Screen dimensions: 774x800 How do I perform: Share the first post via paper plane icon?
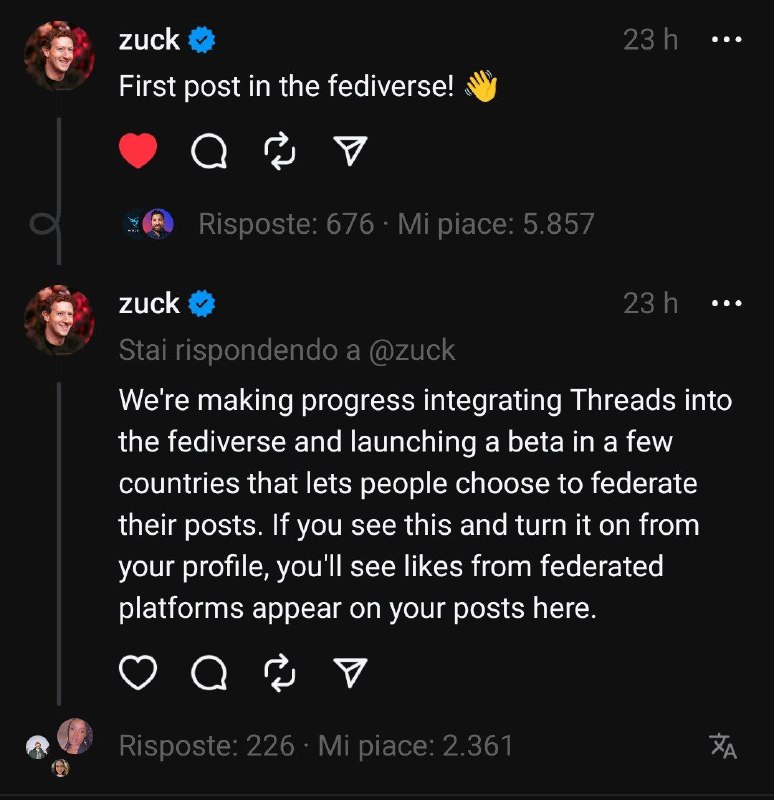coord(349,152)
